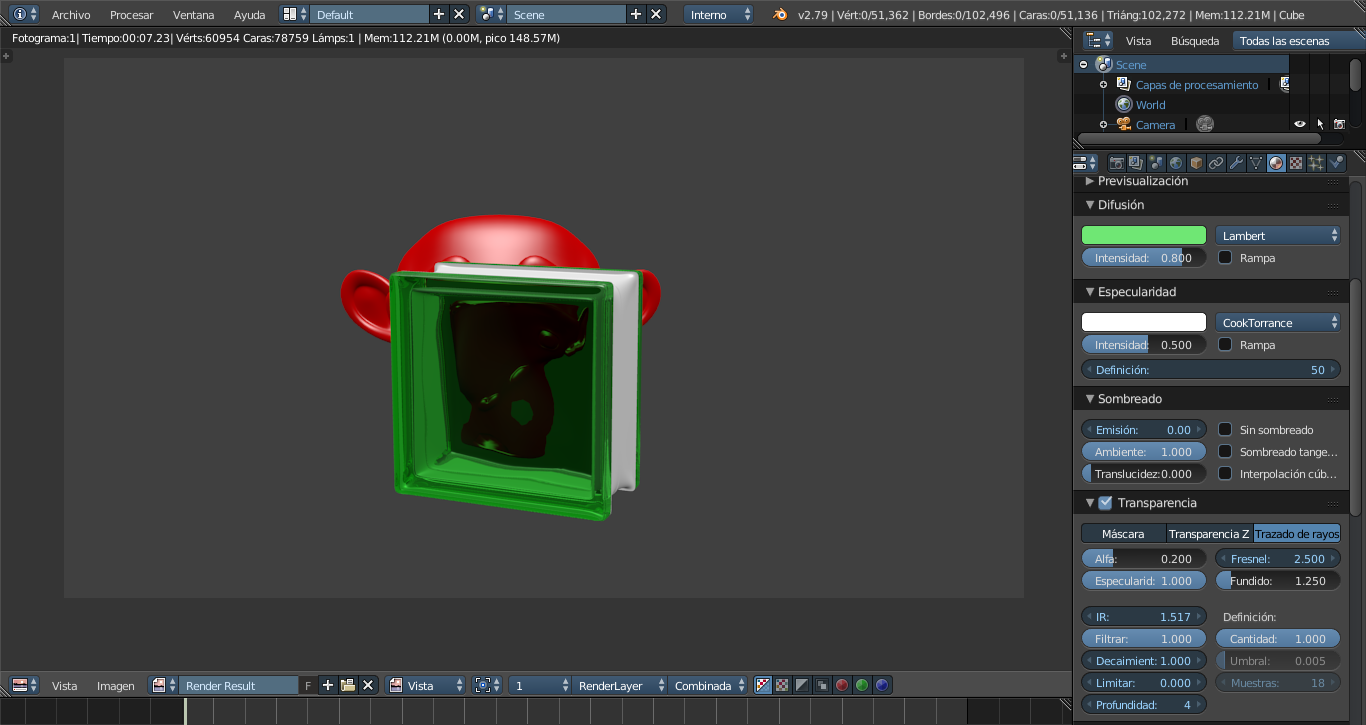
Task: Open the CookTorrance specular shader dropdown
Action: click(1278, 322)
